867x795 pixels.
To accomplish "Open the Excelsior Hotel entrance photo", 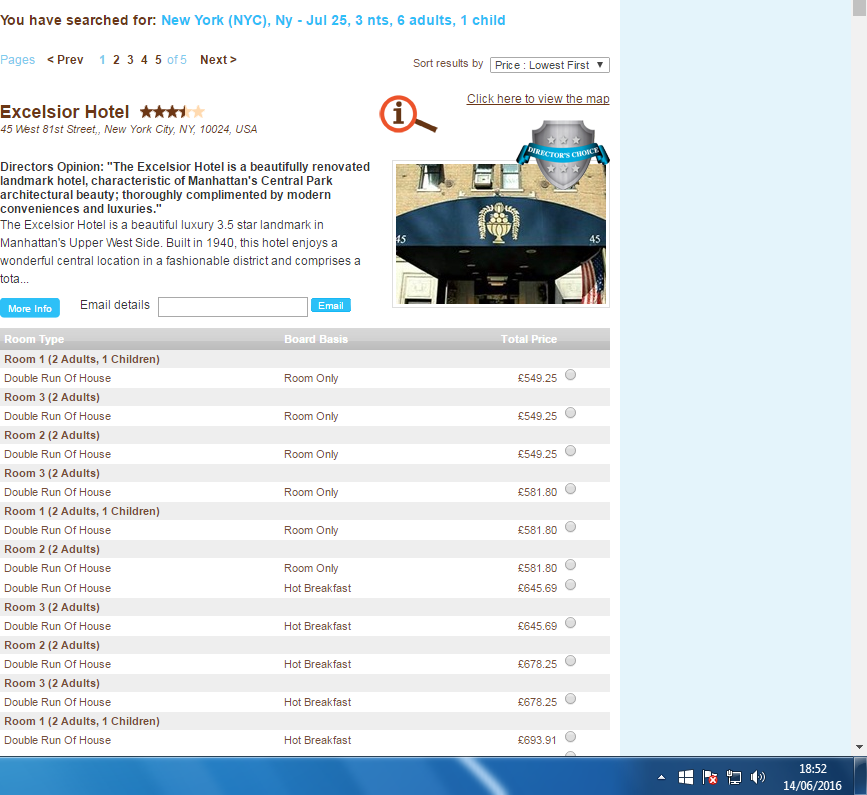I will pyautogui.click(x=500, y=234).
